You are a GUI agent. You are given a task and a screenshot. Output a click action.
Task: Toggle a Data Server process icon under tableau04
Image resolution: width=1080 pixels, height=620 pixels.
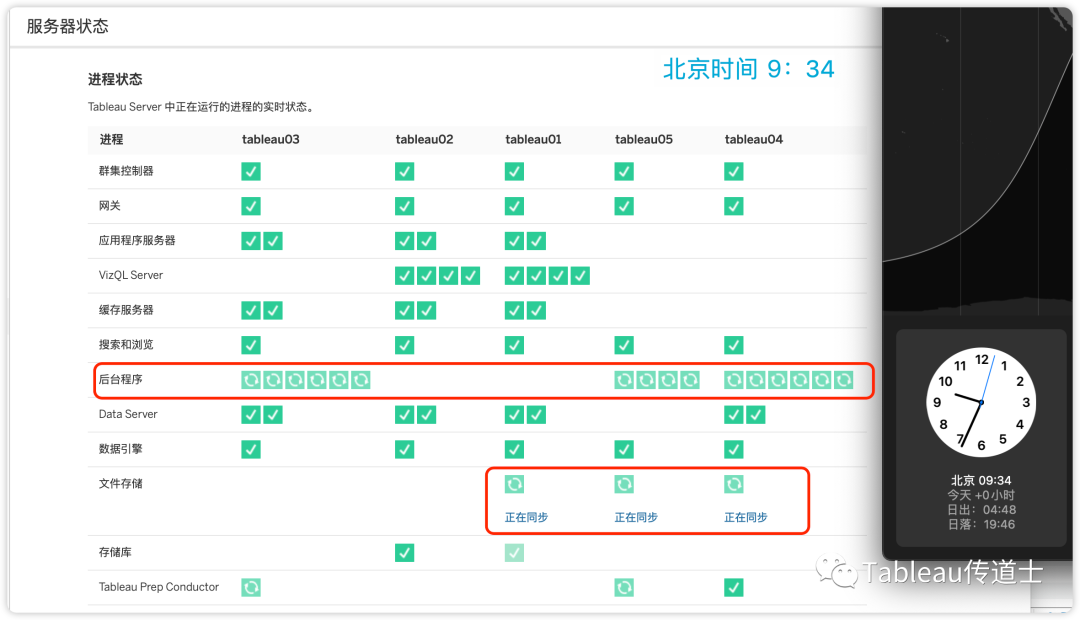(733, 414)
